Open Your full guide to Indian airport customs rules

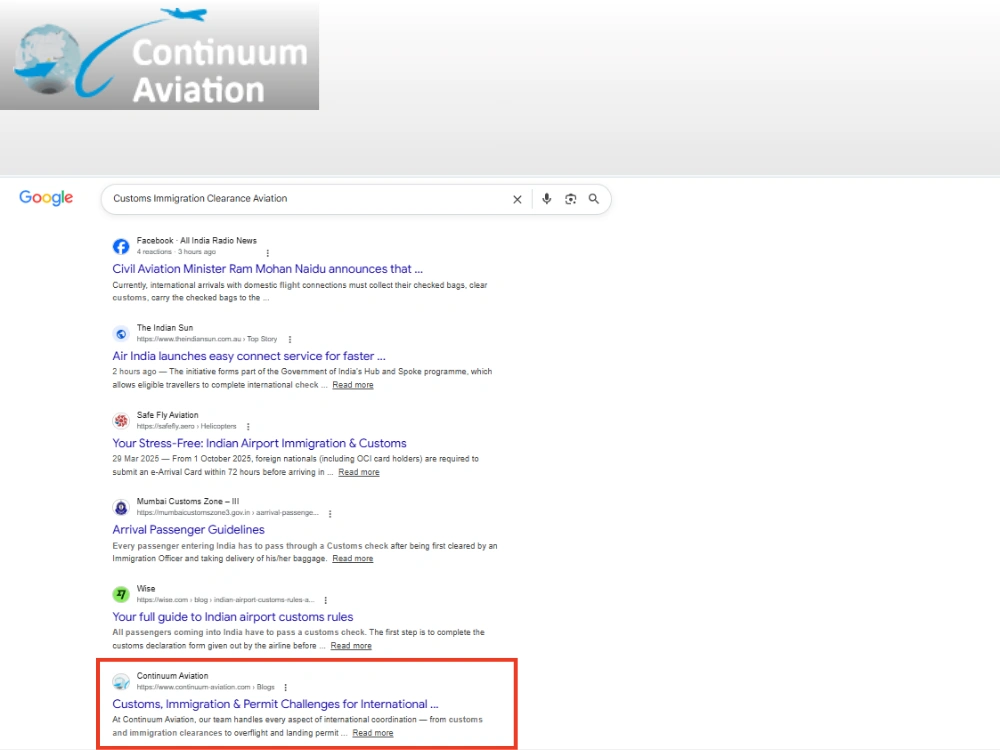click(x=233, y=617)
